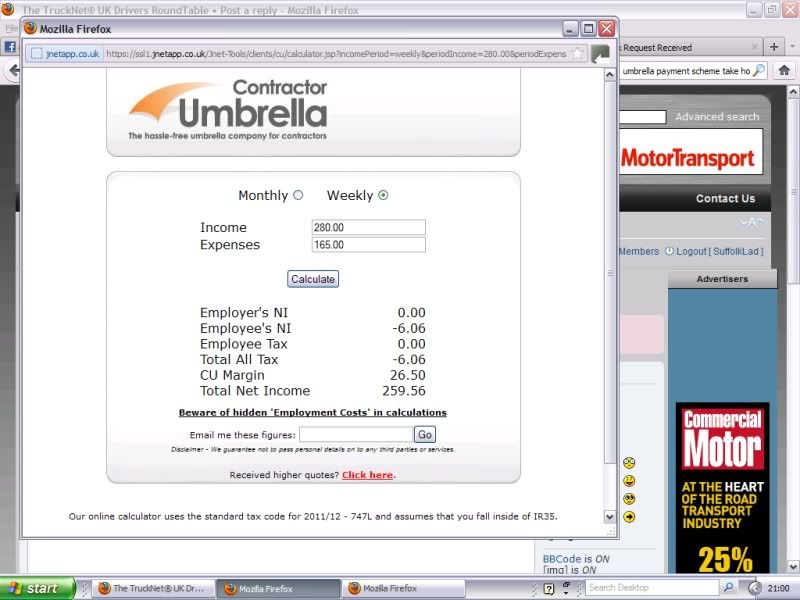Click the power icon beside Logout
Screen dimensions: 800x600
(669, 251)
